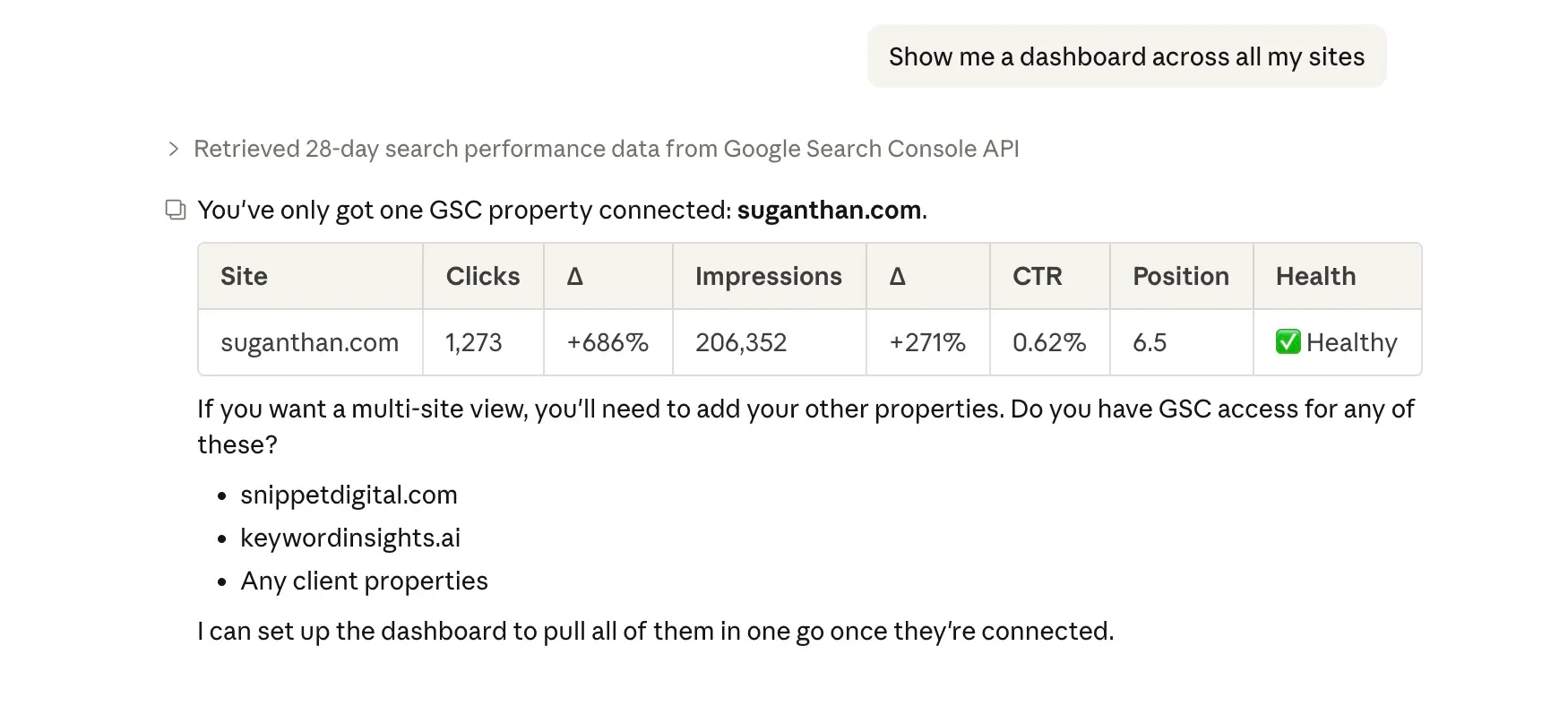Click the 206,352 impressions value

[x=740, y=342]
